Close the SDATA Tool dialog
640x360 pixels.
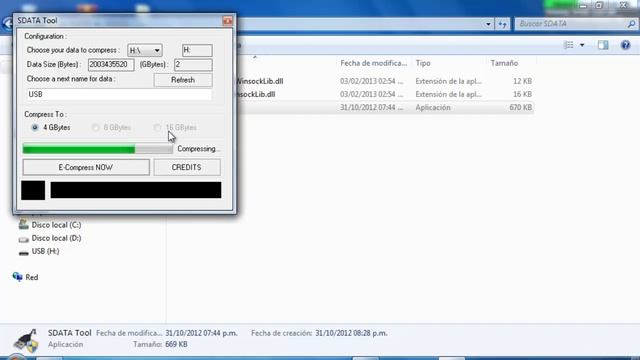(227, 20)
